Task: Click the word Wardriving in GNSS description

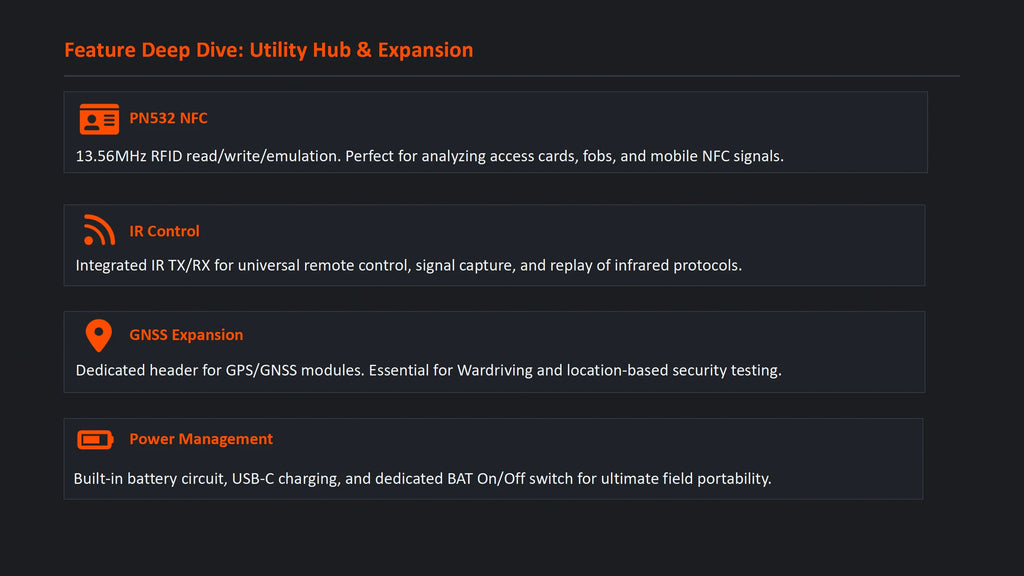Action: [x=495, y=370]
